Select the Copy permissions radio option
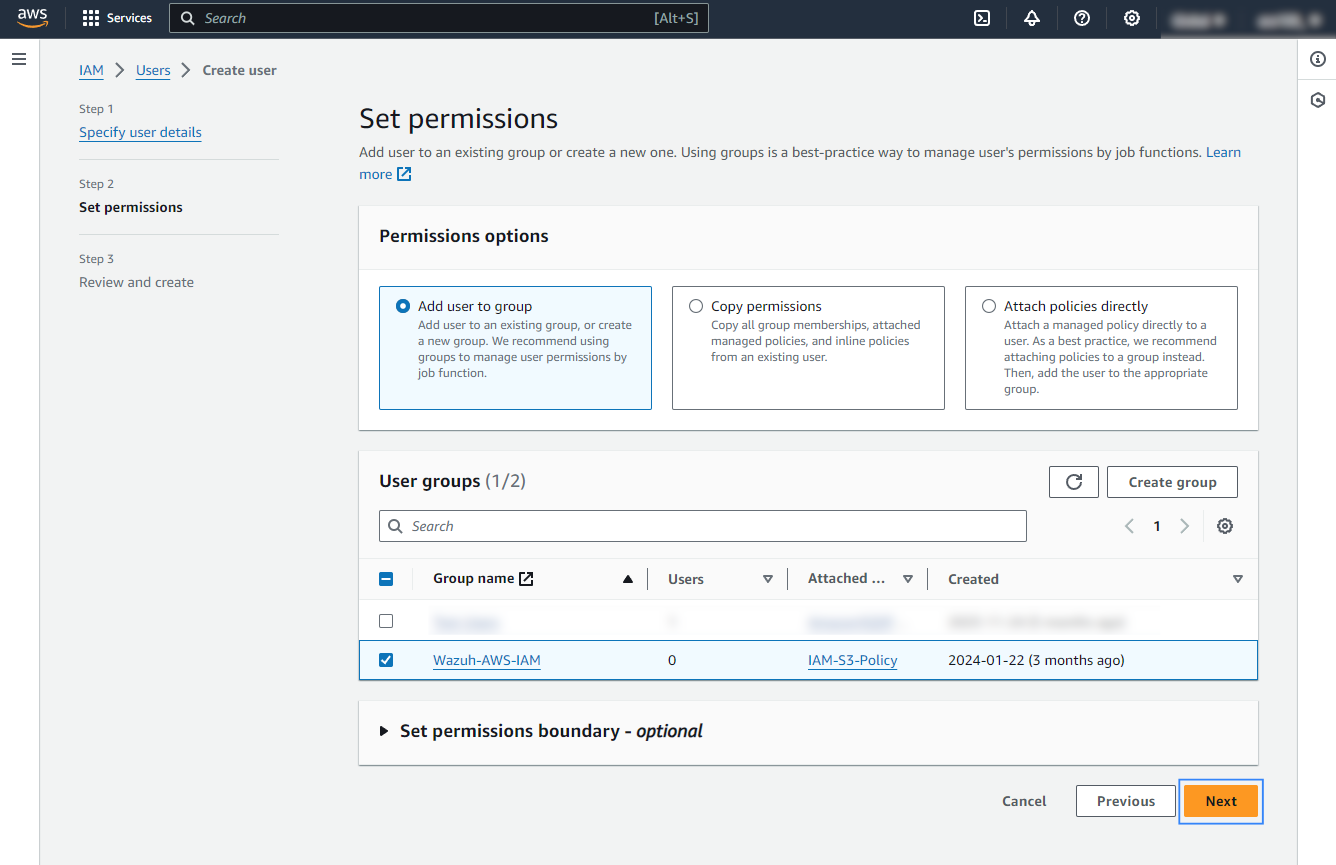1336x865 pixels. (696, 306)
